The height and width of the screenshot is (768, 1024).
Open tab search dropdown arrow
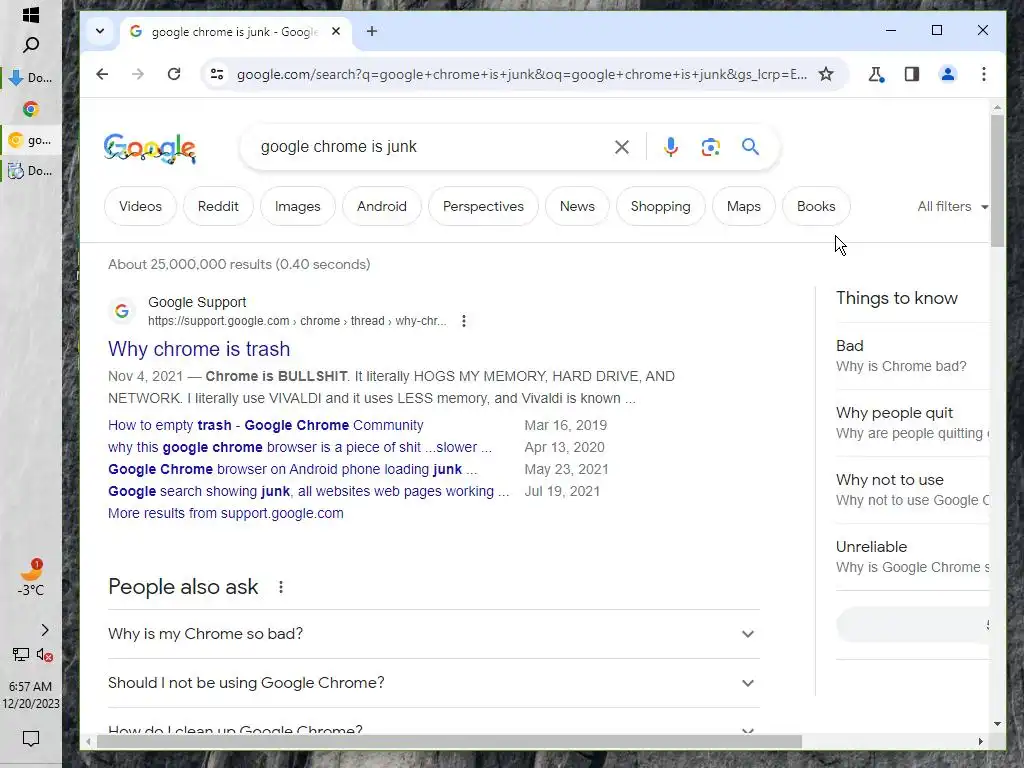point(100,31)
